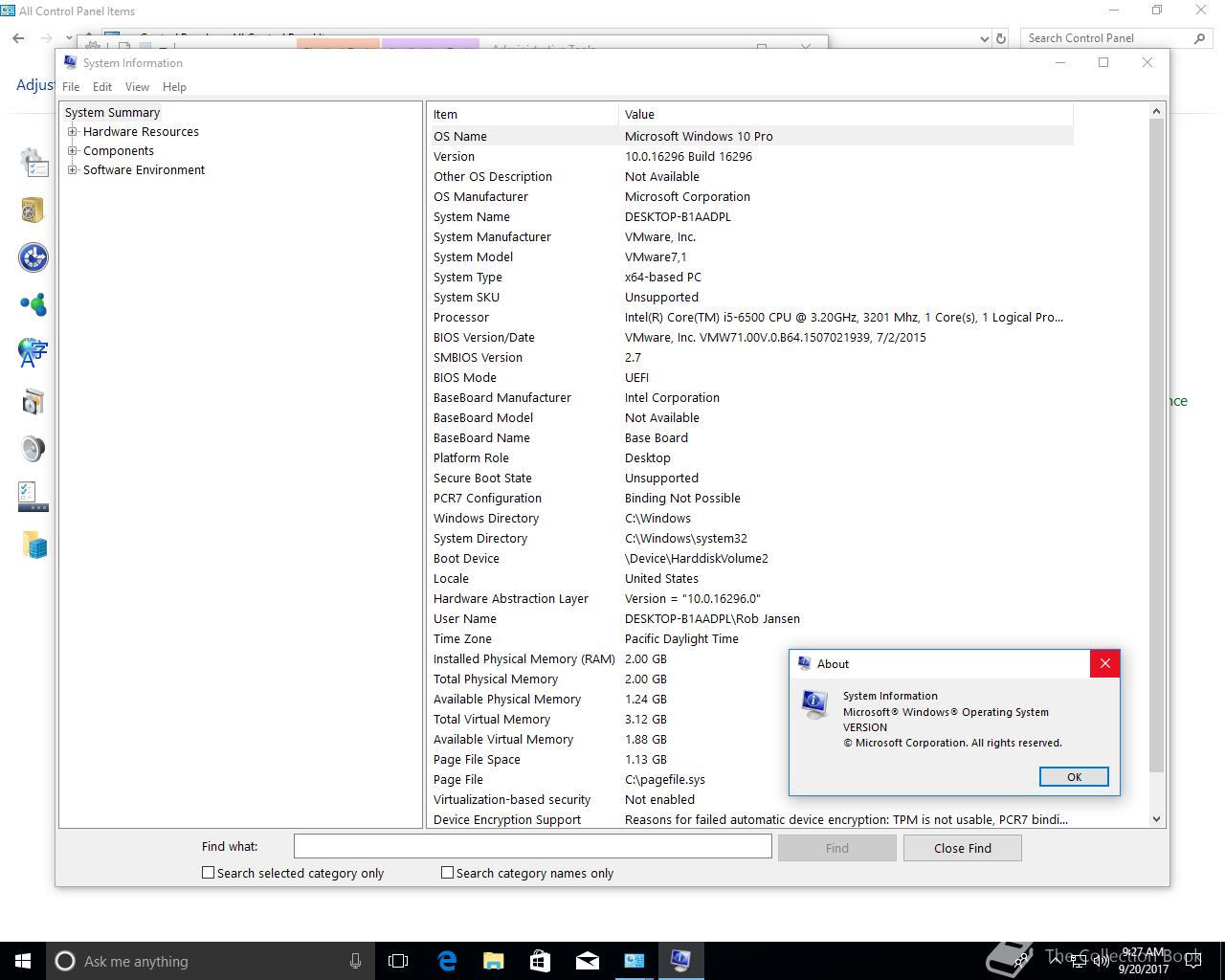
Task: Open the Mail app from the taskbar
Action: click(x=587, y=961)
